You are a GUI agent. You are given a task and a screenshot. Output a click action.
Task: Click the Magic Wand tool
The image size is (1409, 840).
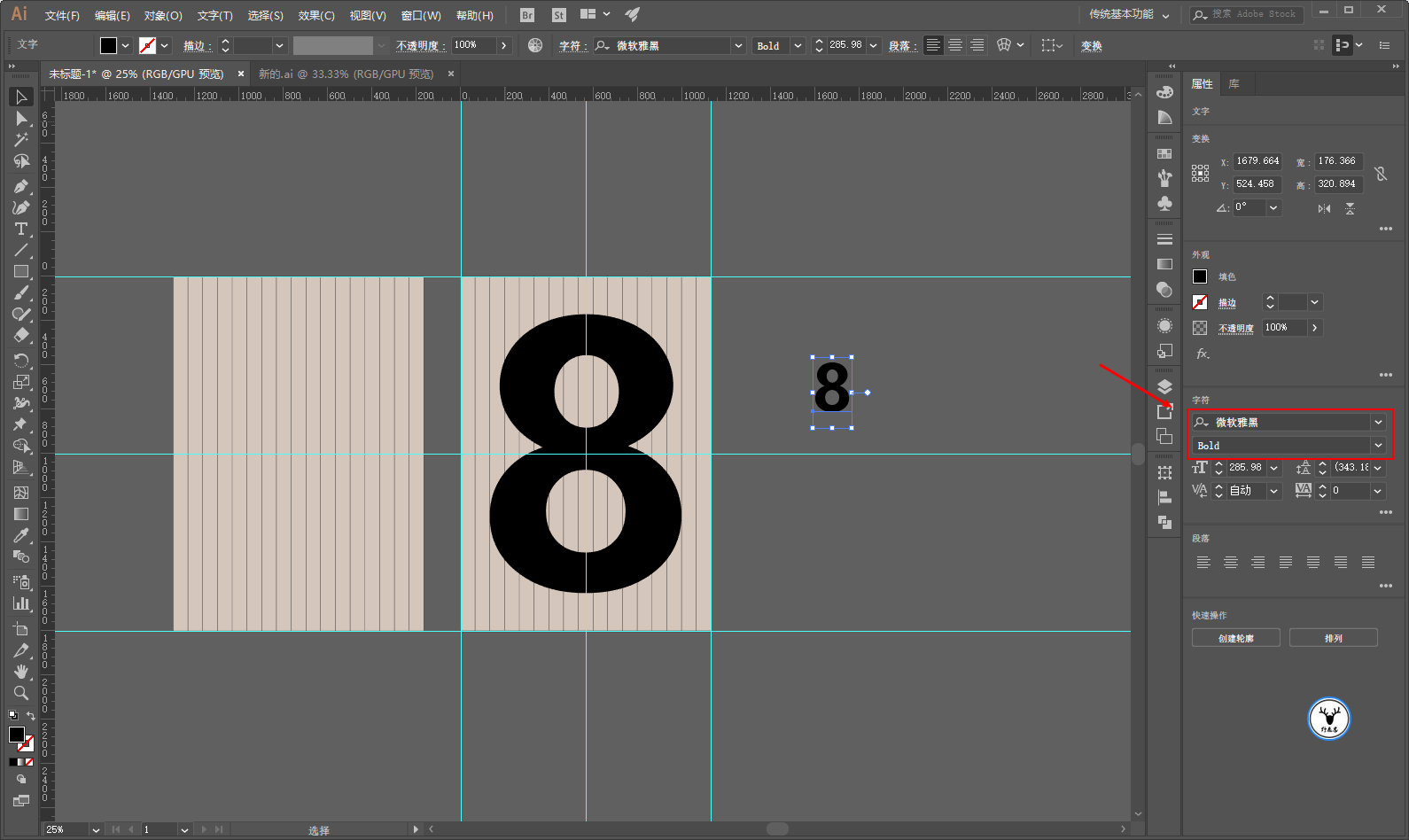21,140
